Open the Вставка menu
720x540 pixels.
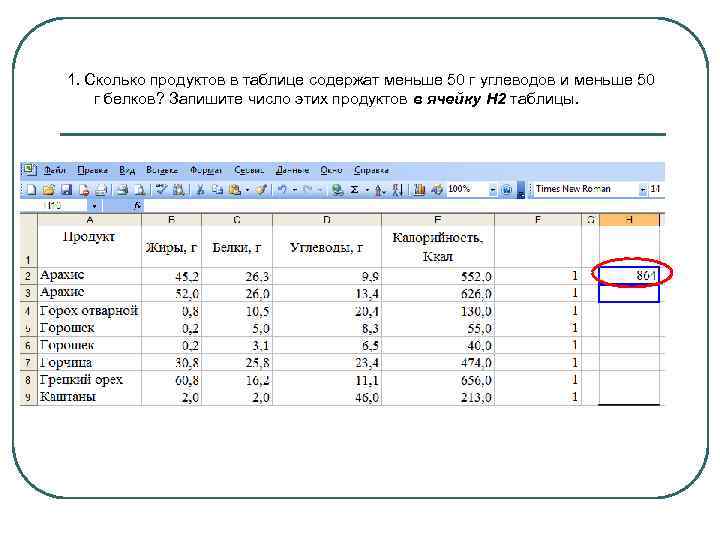coord(162,170)
